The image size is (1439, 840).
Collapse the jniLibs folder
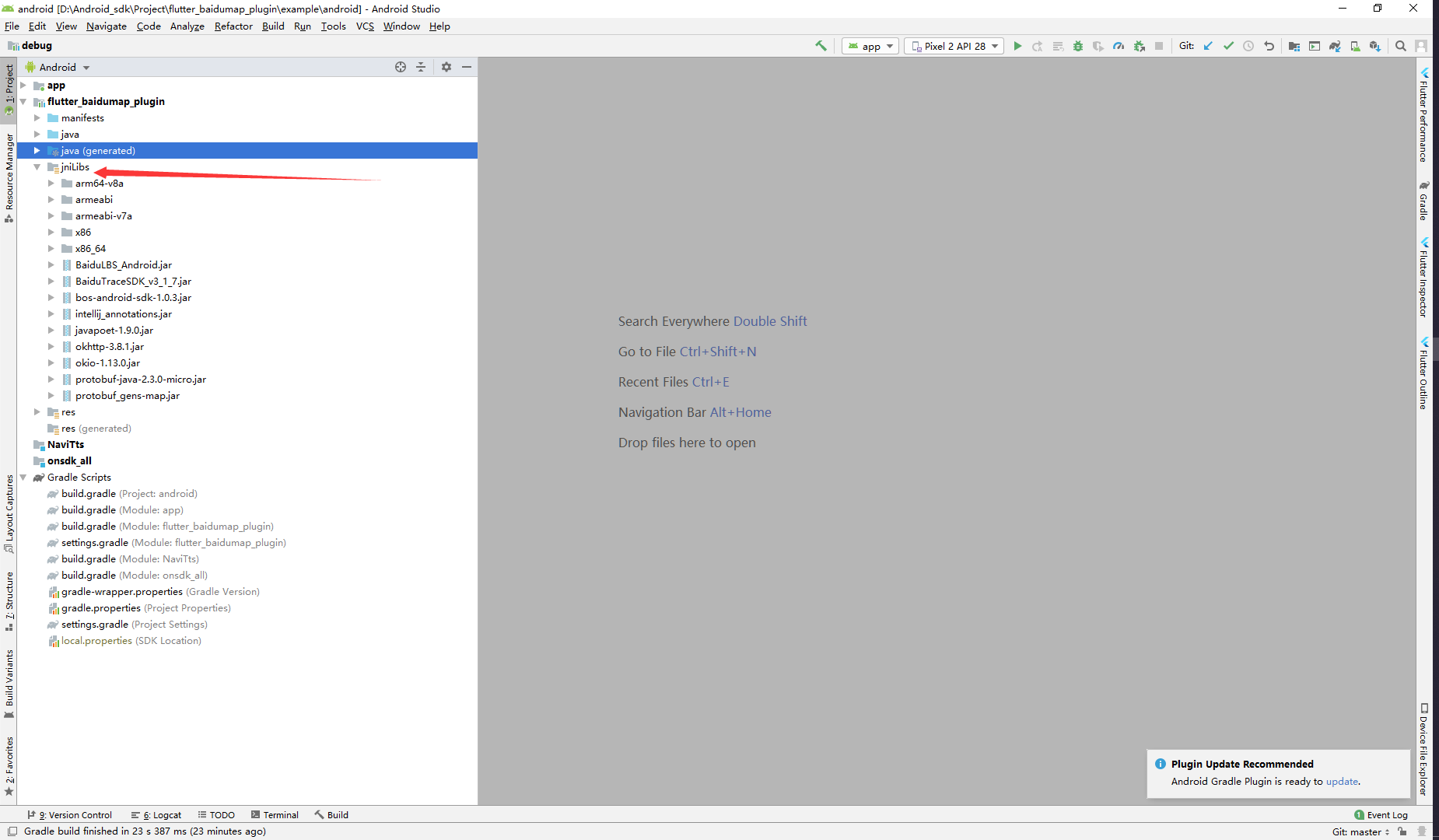[37, 167]
